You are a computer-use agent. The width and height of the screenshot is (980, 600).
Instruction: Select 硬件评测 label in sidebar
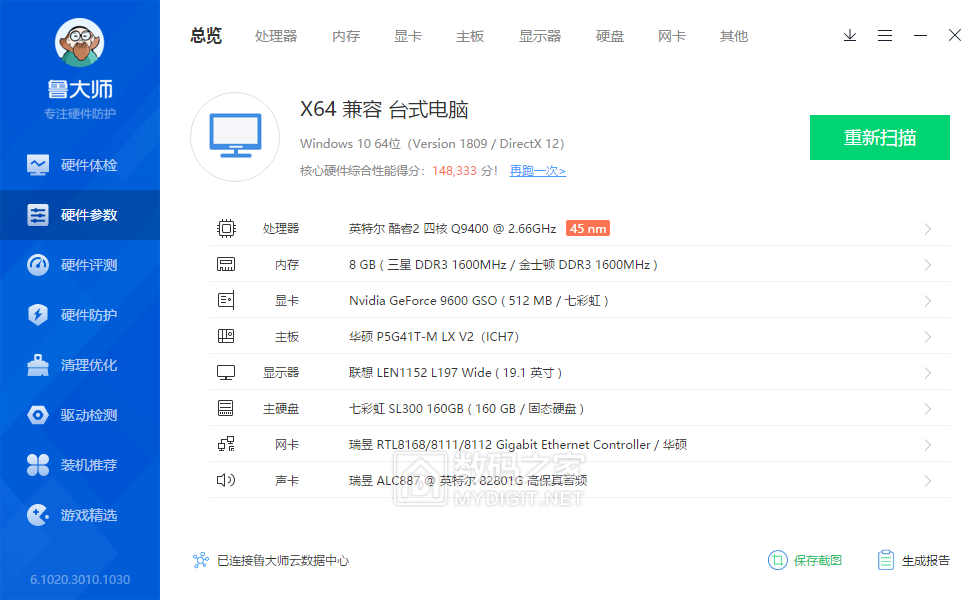(x=89, y=265)
